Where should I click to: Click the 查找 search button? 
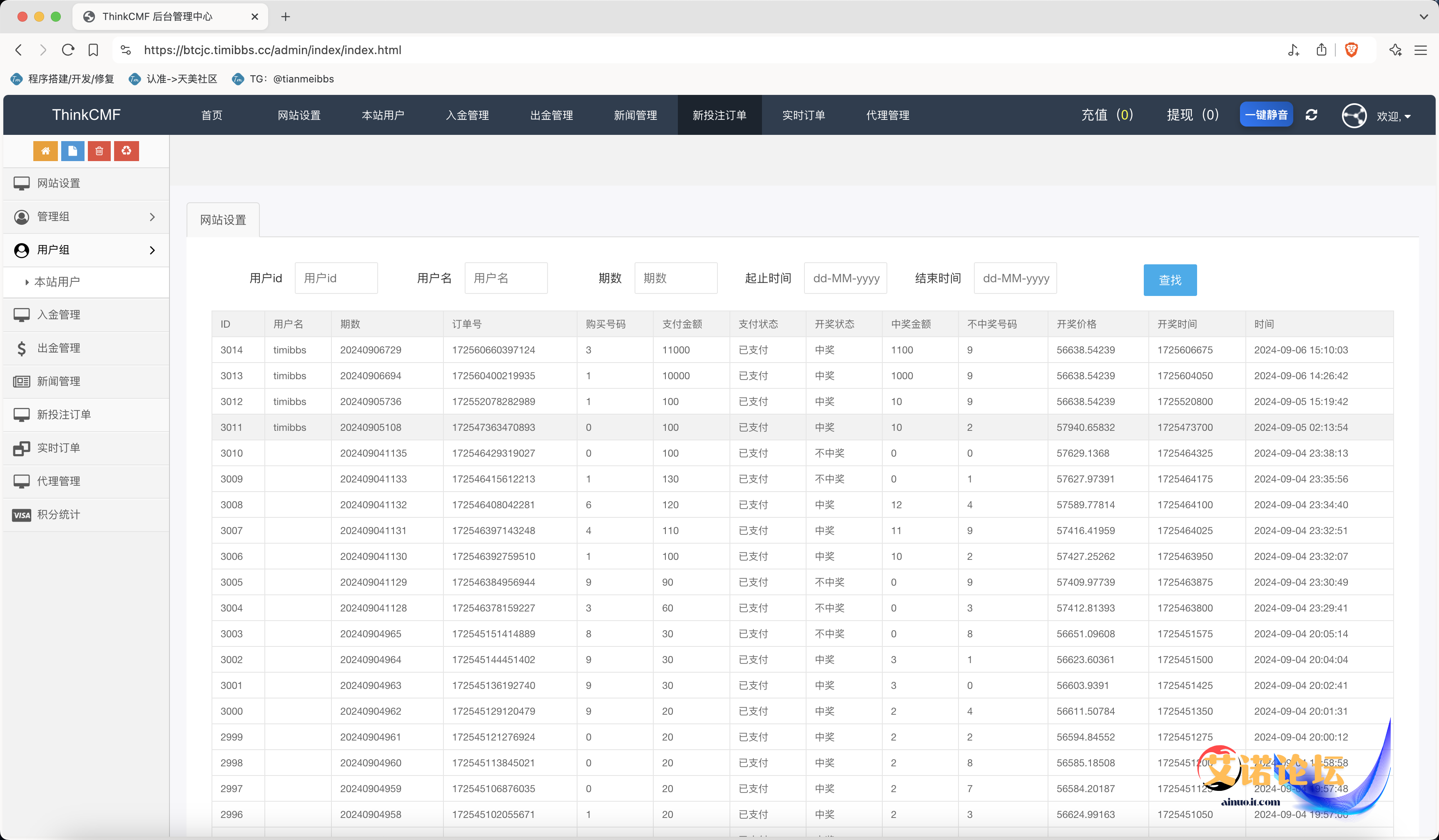pyautogui.click(x=1170, y=280)
